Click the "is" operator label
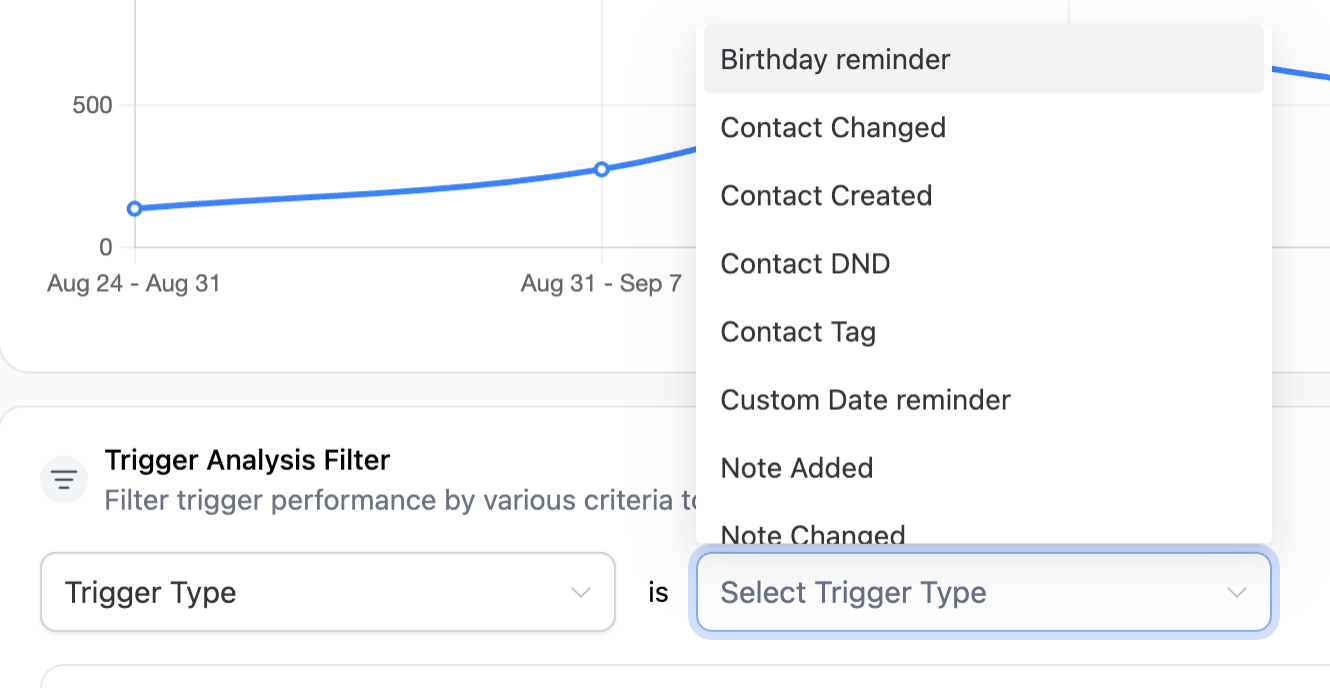Screen dimensions: 1330x688 (657, 593)
